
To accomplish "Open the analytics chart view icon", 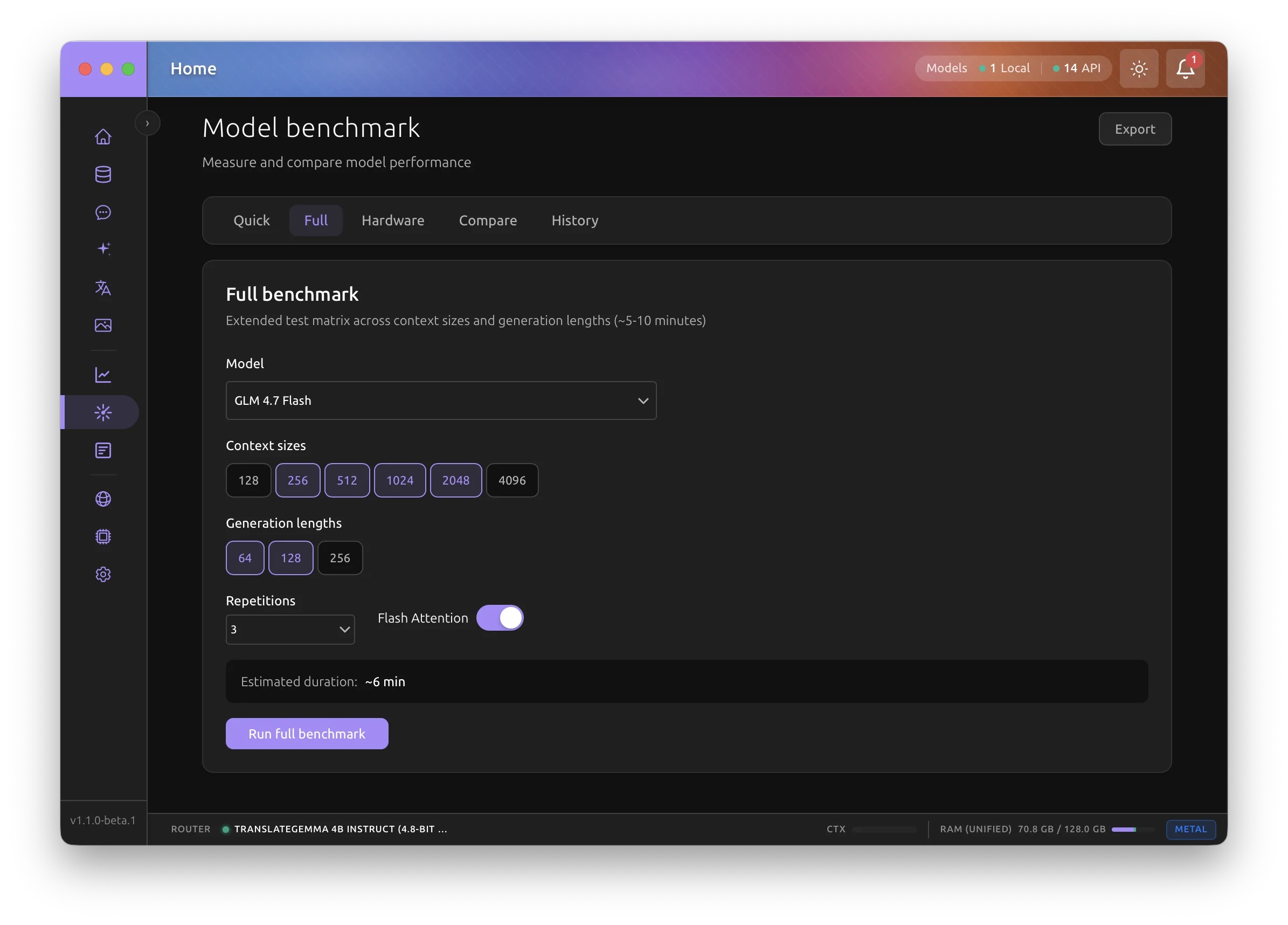I will point(103,375).
